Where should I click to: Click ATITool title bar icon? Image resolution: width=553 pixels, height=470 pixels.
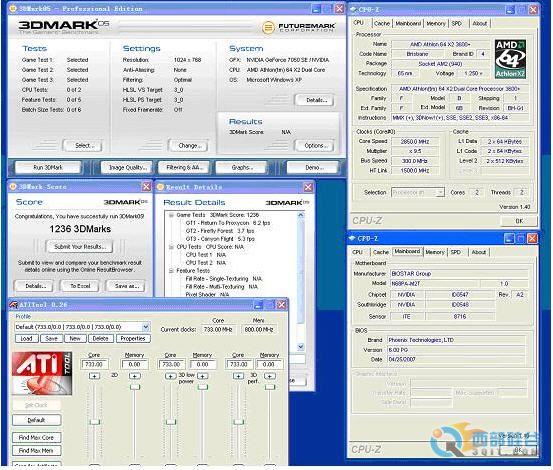pyautogui.click(x=13, y=305)
